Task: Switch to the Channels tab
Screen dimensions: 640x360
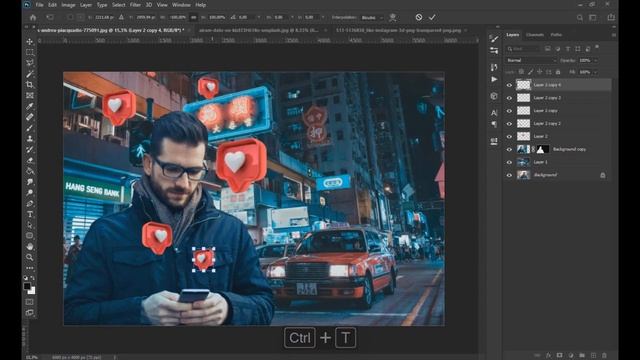Action: tap(535, 35)
